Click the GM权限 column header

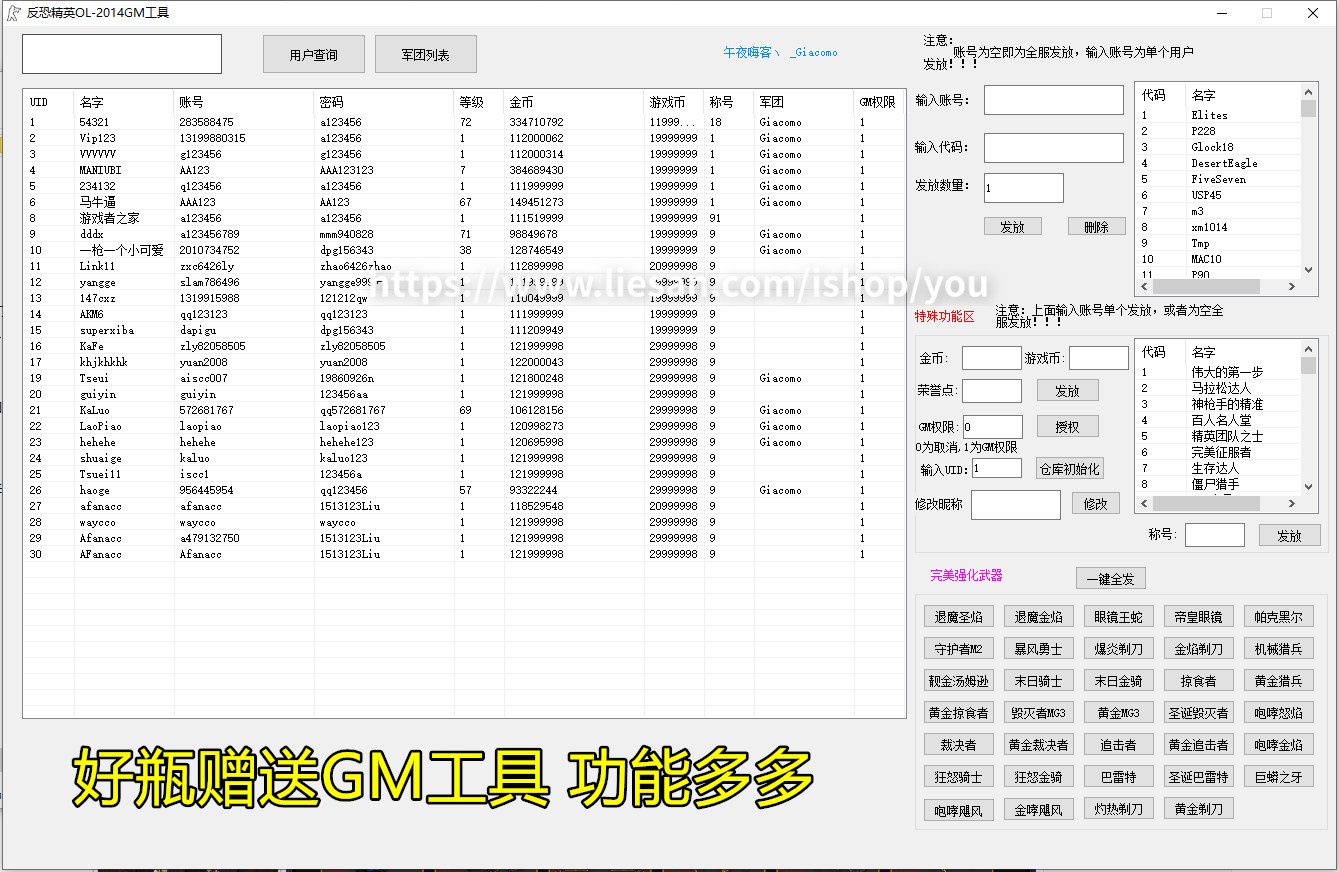click(x=879, y=102)
